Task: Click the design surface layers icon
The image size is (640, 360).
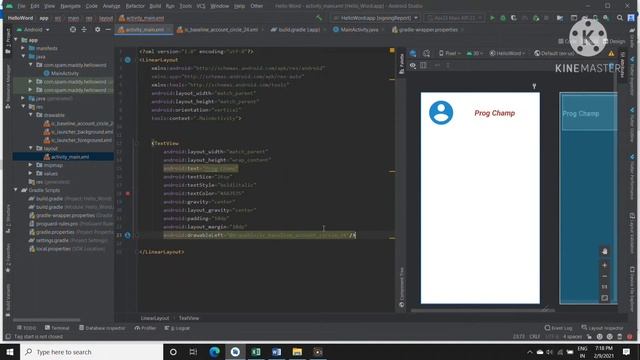Action: click(413, 53)
